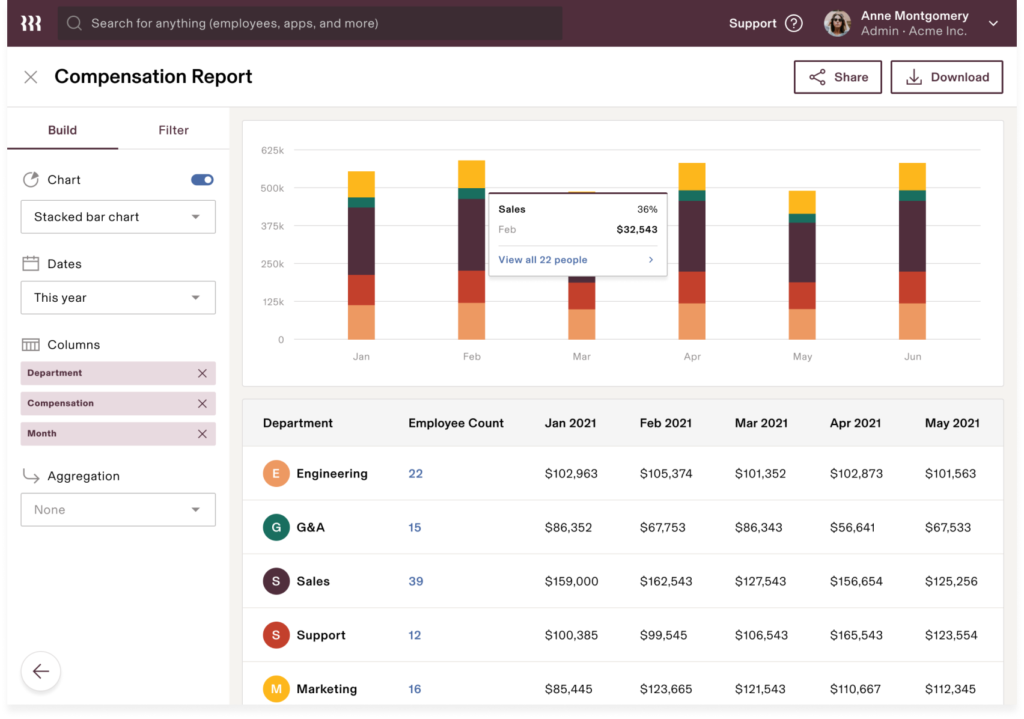The image size is (1024, 719).
Task: Click the View all 22 people link
Action: click(x=542, y=259)
